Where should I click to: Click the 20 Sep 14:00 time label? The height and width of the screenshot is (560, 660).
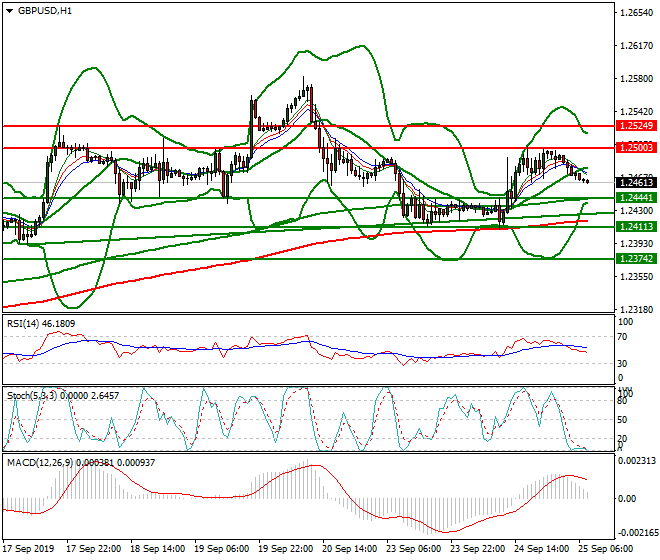(349, 549)
